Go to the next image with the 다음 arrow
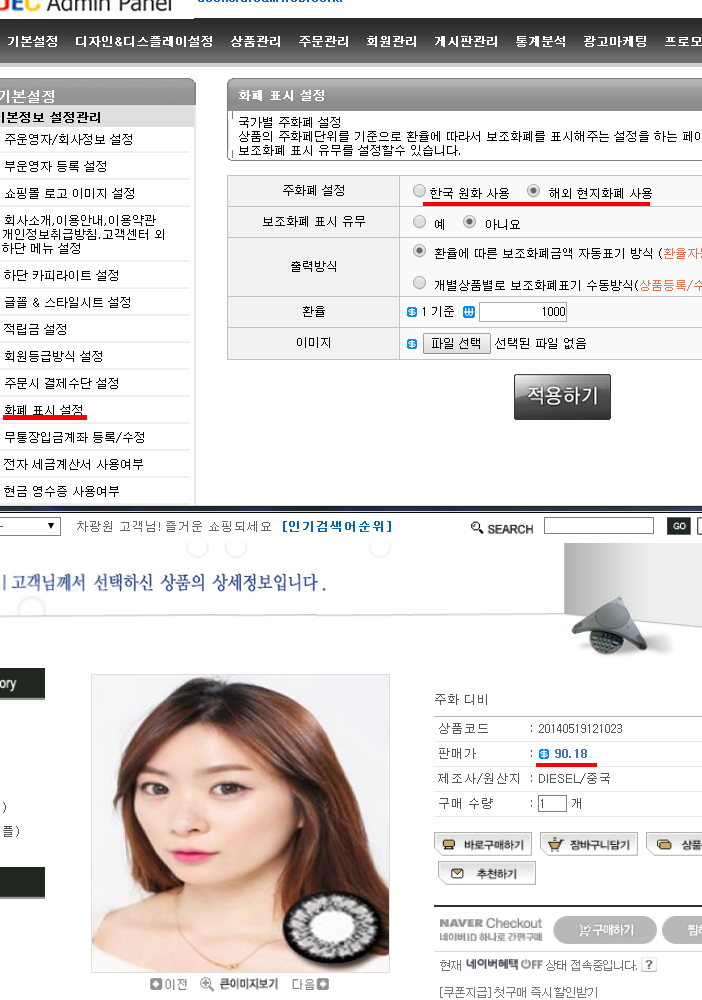 [323, 984]
